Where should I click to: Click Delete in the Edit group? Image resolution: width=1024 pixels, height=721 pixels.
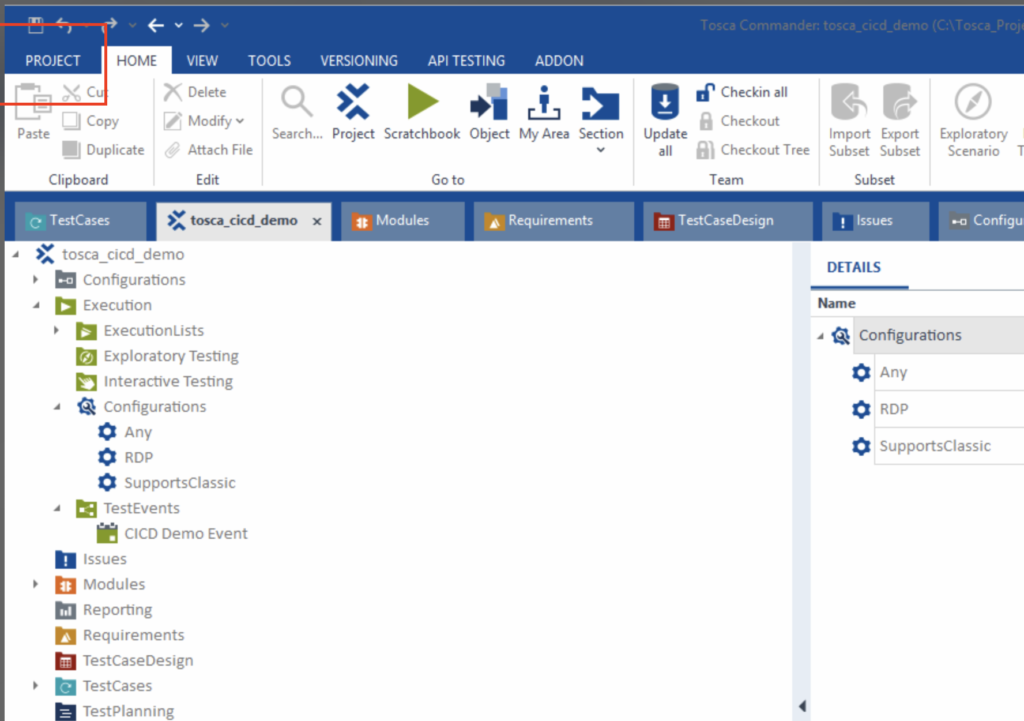coord(195,92)
